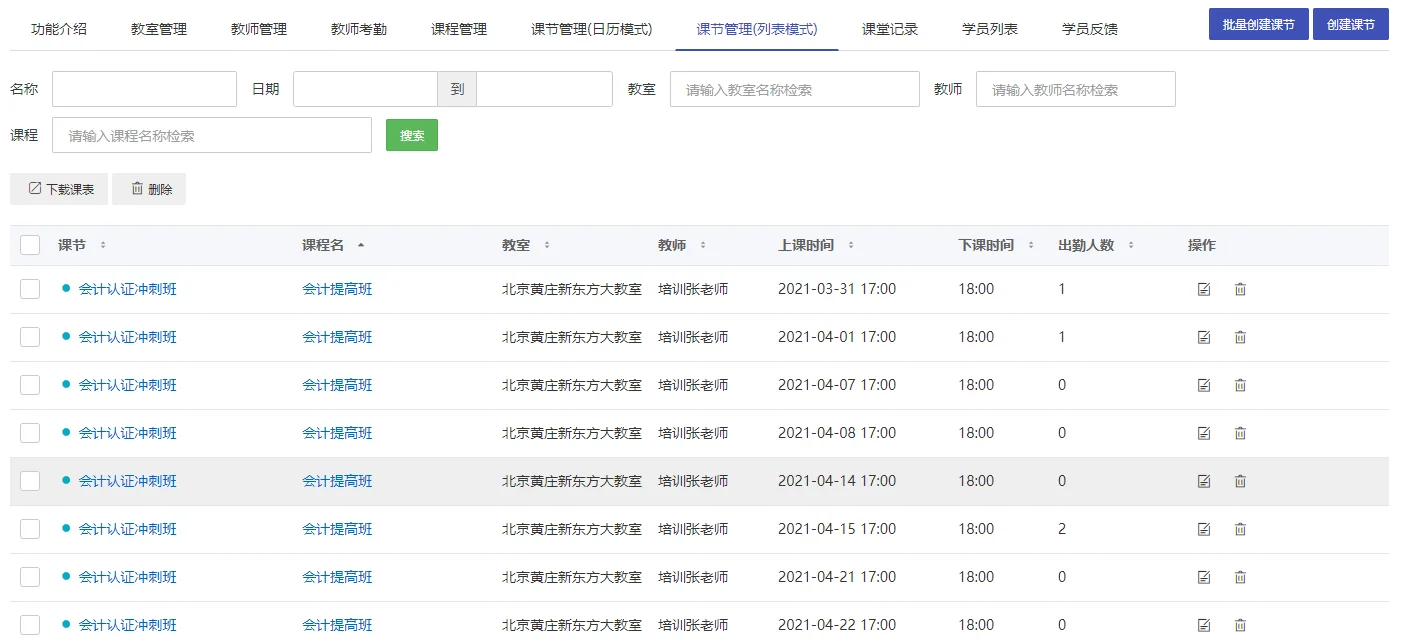The width and height of the screenshot is (1409, 644).
Task: Focus the 教师 name search field
Action: [1076, 89]
